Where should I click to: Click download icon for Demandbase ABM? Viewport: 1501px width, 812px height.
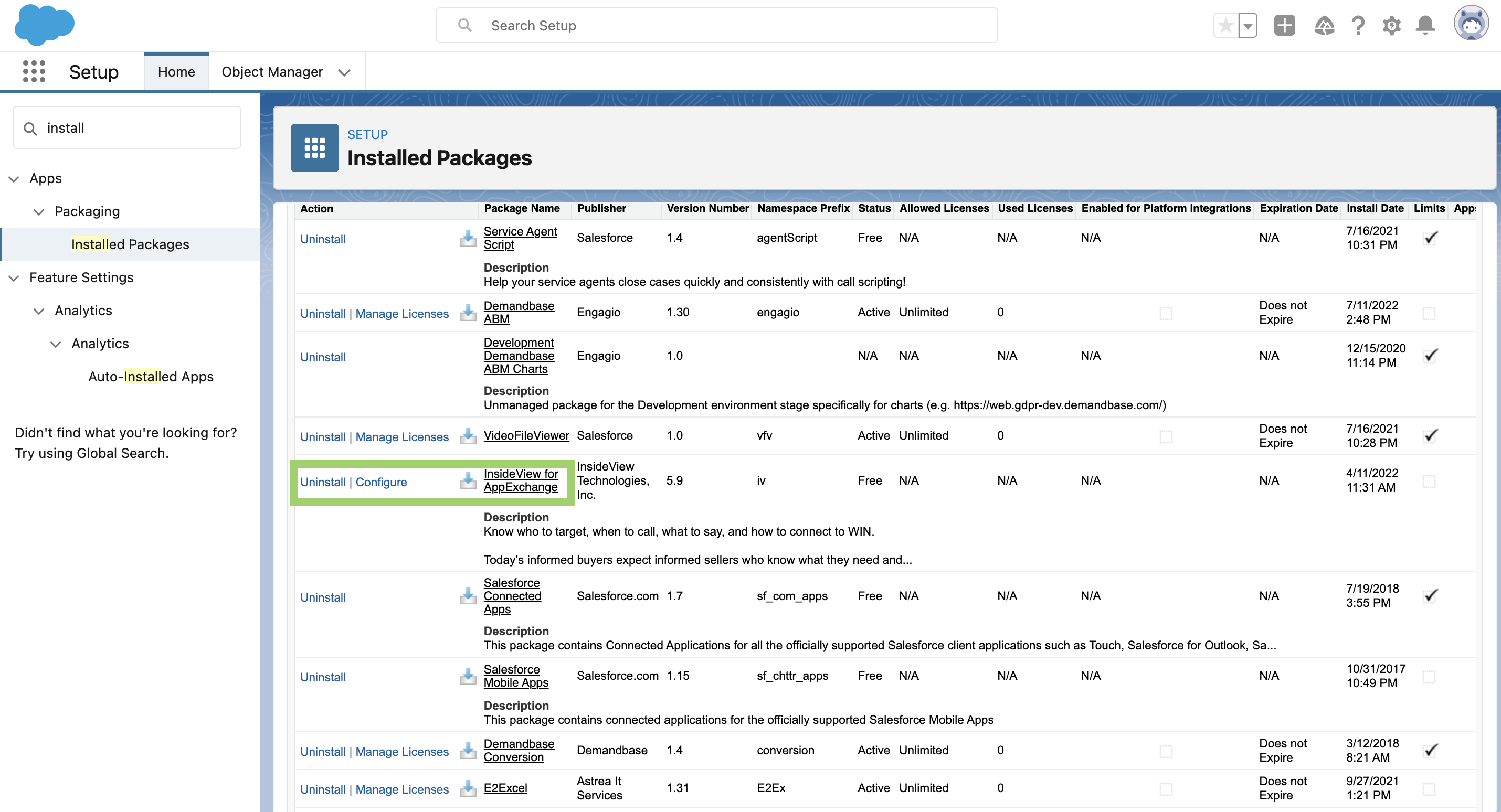click(467, 313)
